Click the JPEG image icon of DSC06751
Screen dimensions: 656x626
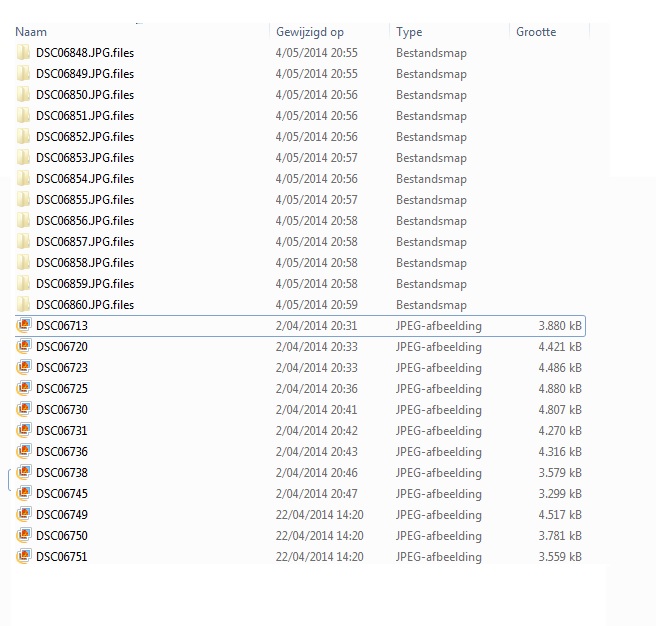pyautogui.click(x=24, y=556)
